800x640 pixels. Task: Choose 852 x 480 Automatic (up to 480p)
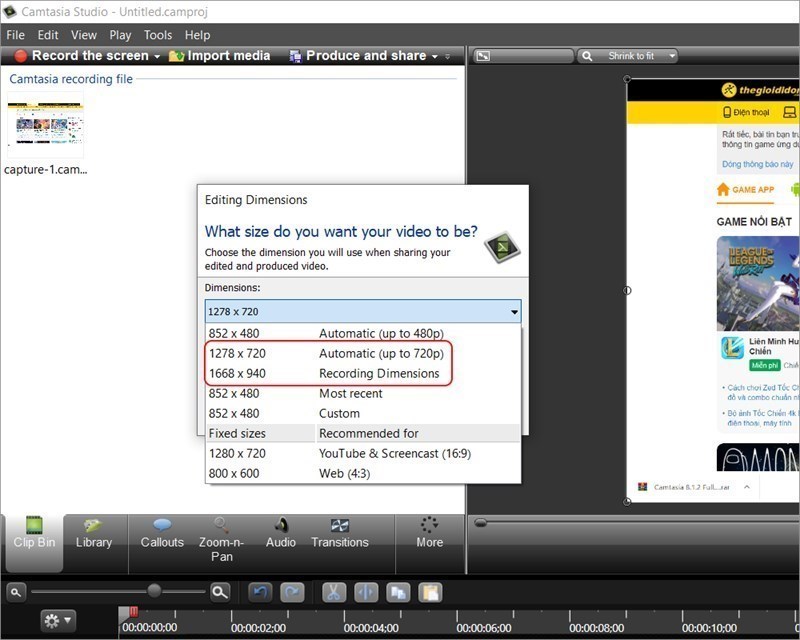coord(363,333)
